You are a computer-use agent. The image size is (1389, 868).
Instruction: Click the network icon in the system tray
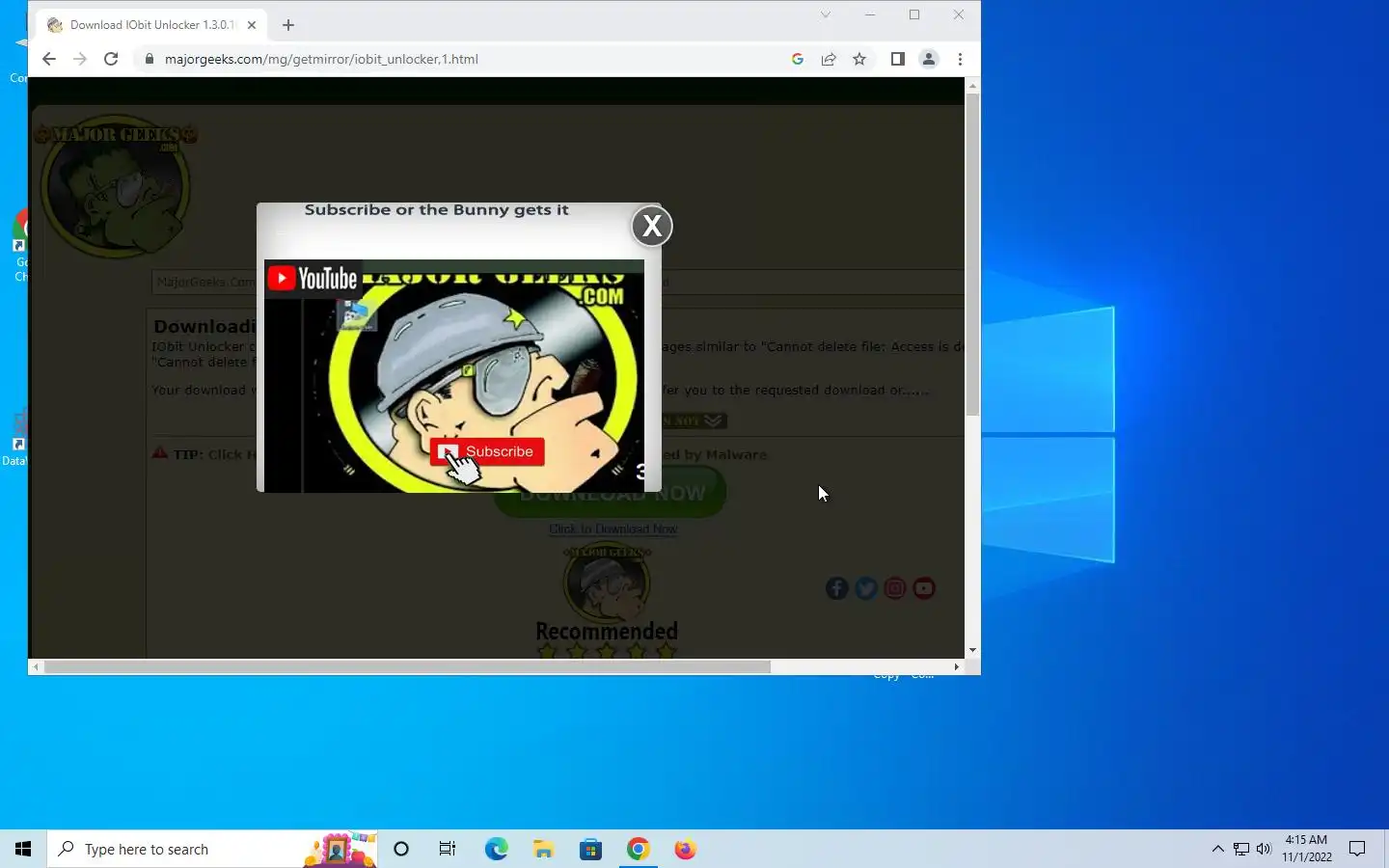coord(1241,849)
